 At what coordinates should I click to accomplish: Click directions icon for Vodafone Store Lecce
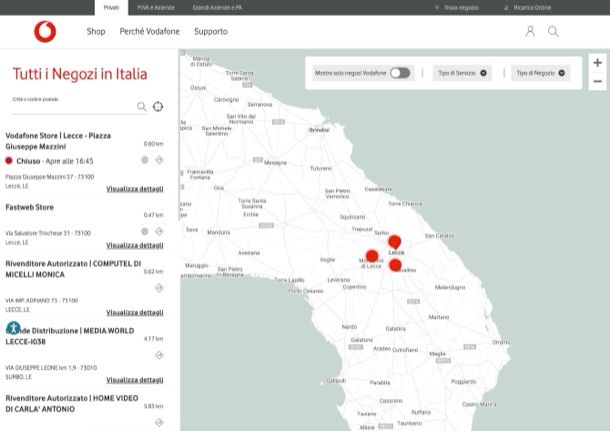click(159, 160)
